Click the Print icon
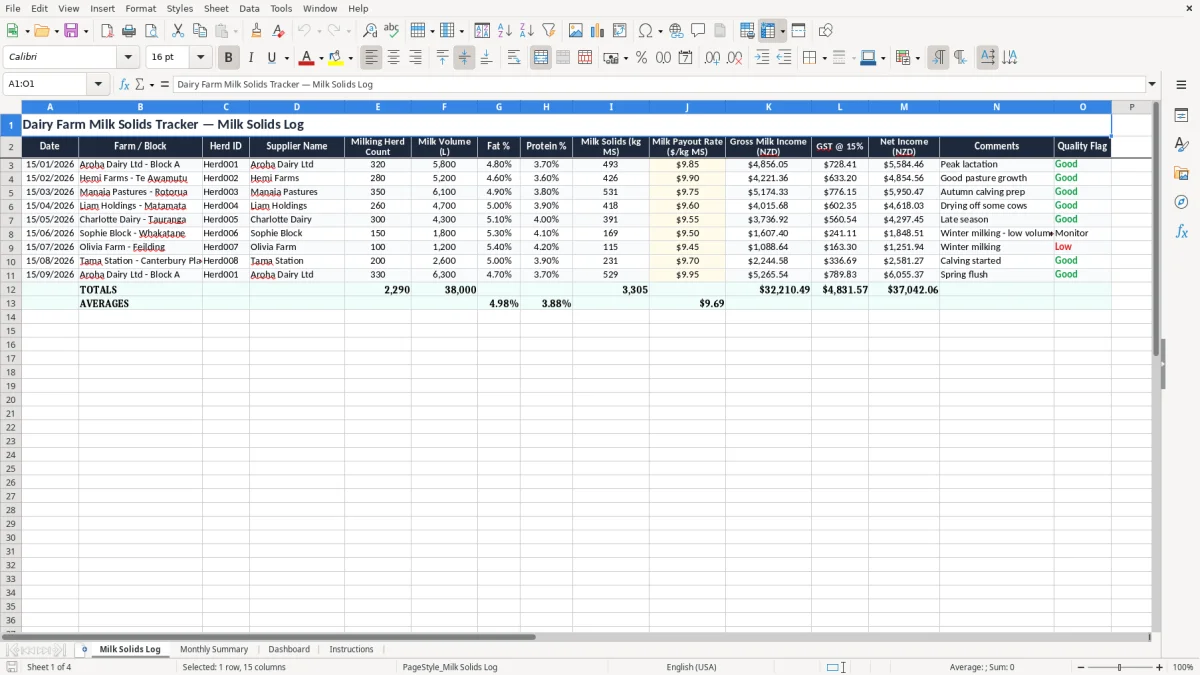The width and height of the screenshot is (1200, 675). point(129,31)
